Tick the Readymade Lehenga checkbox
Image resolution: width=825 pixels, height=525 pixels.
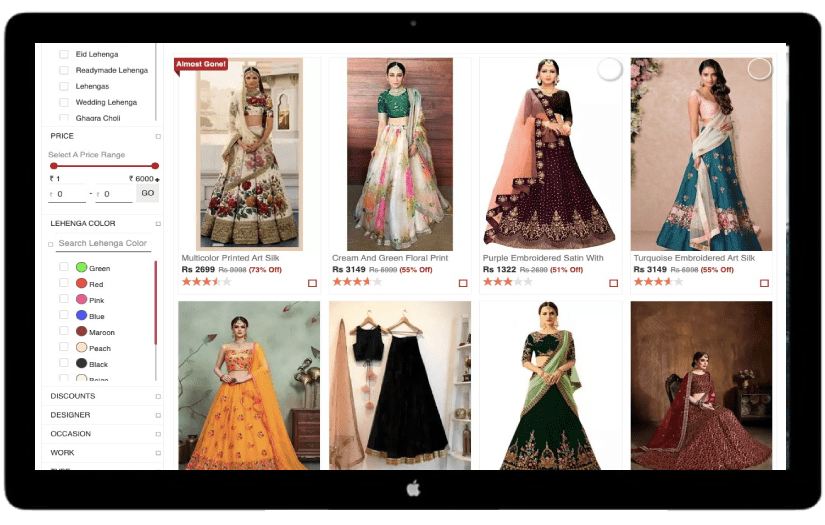click(64, 70)
